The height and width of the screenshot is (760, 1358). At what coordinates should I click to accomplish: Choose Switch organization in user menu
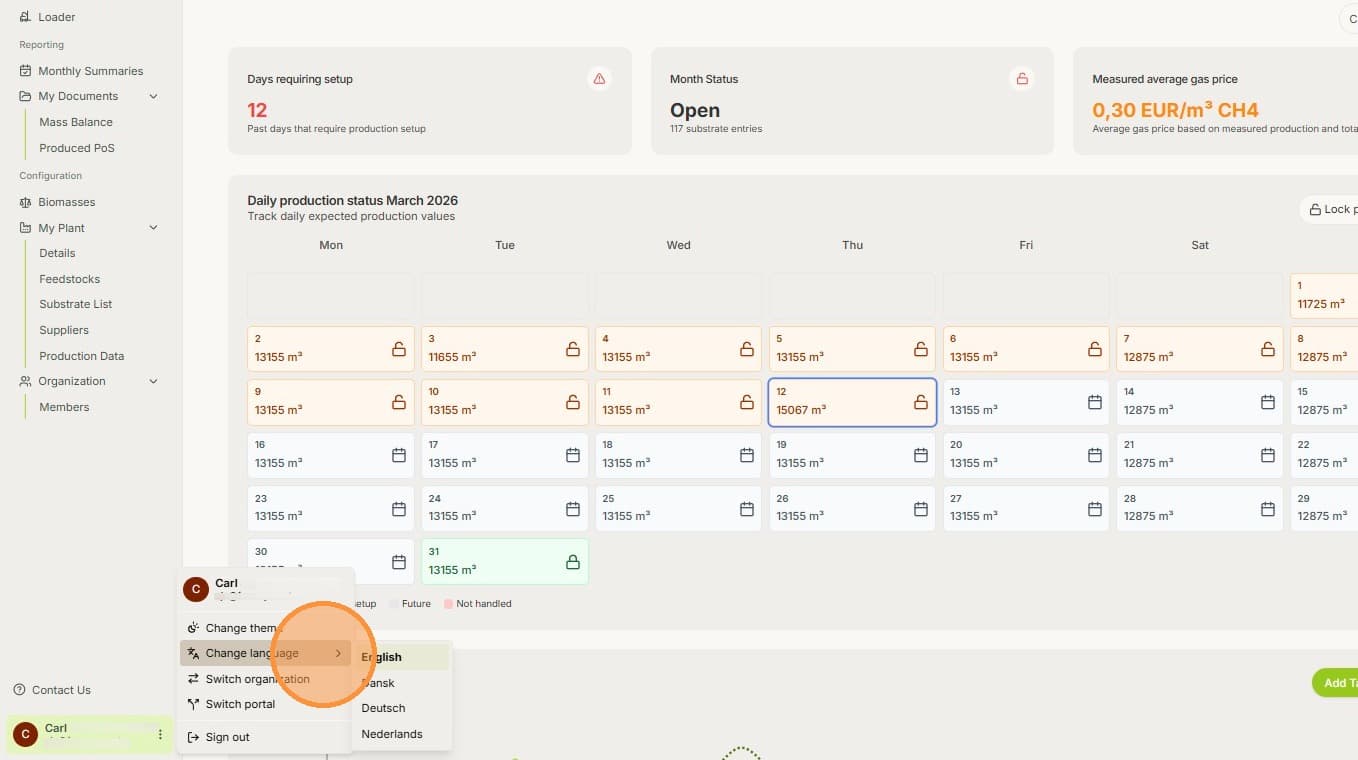tap(265, 679)
